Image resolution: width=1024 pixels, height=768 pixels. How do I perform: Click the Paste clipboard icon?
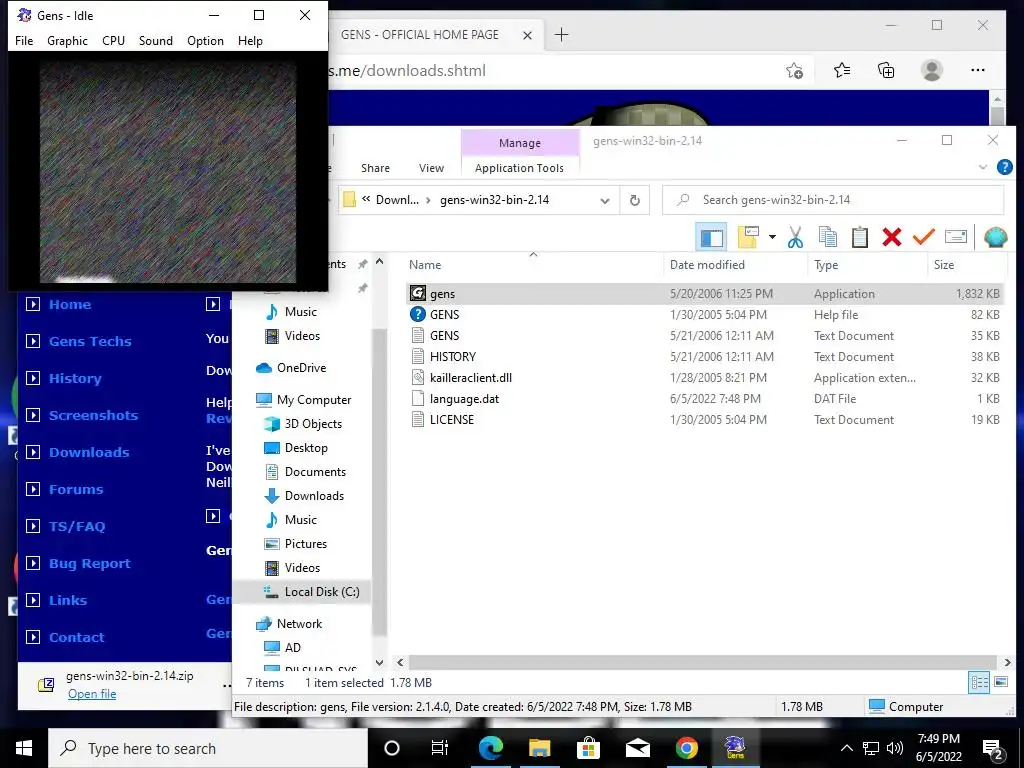[859, 237]
